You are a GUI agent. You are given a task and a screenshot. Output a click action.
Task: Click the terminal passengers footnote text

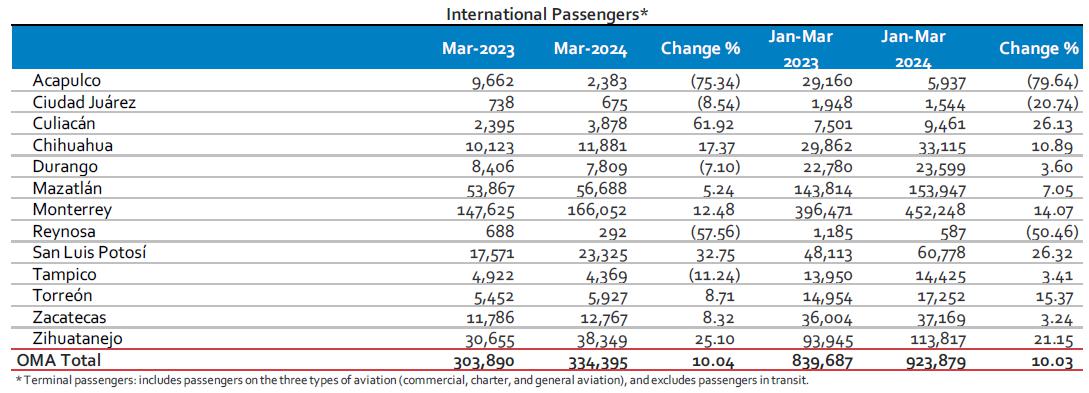point(411,381)
